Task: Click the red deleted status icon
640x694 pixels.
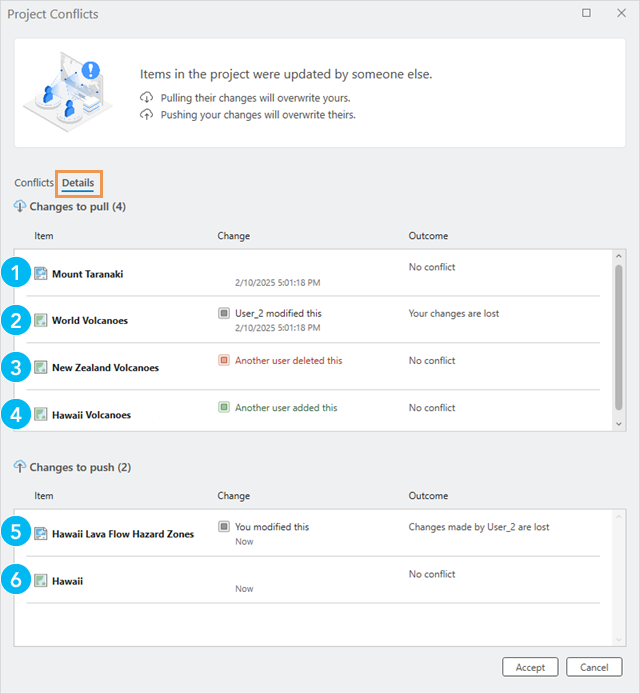Action: coord(224,360)
